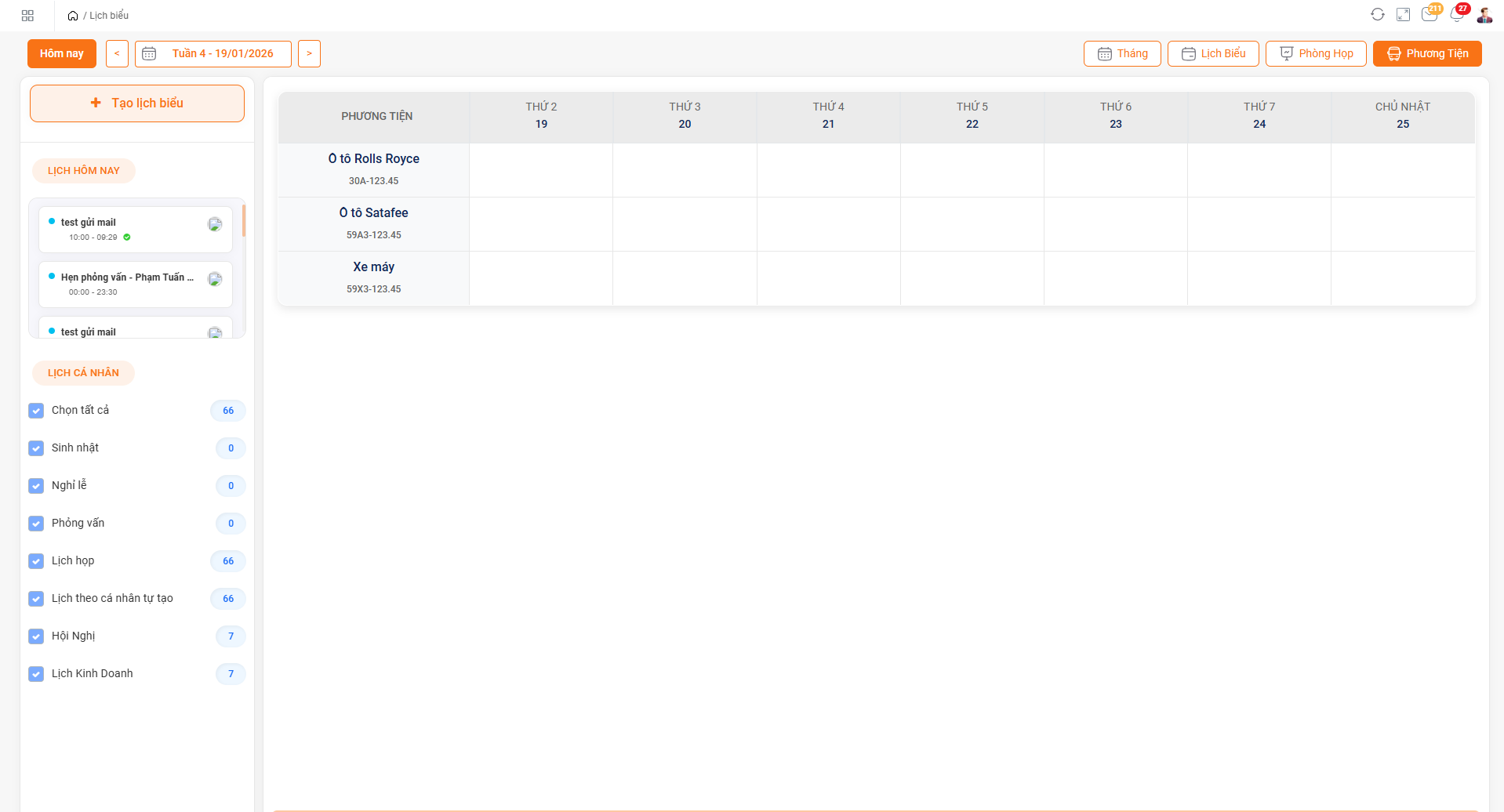Go to the previous week arrow
Image resolution: width=1504 pixels, height=812 pixels.
117,54
